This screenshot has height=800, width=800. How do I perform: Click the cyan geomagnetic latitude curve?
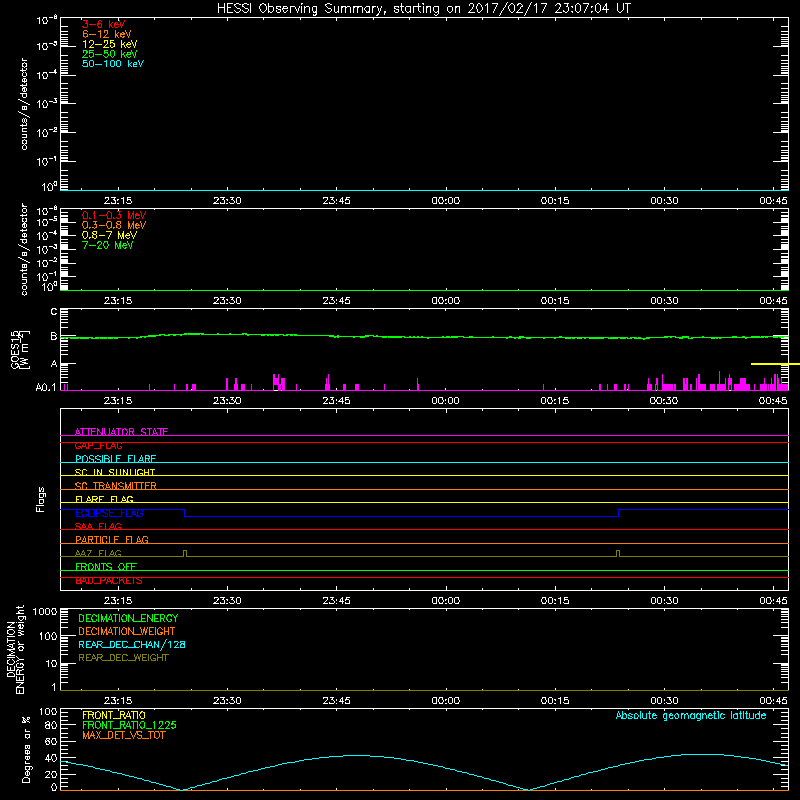(424, 772)
